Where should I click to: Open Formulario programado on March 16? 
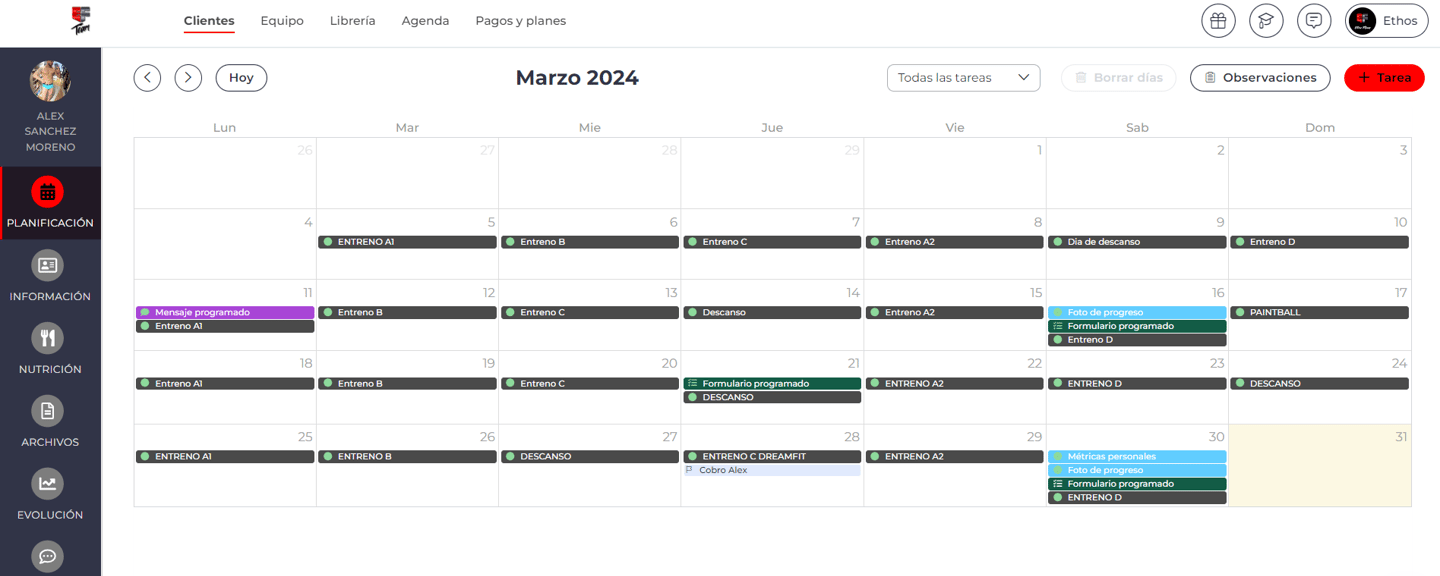tap(1137, 326)
